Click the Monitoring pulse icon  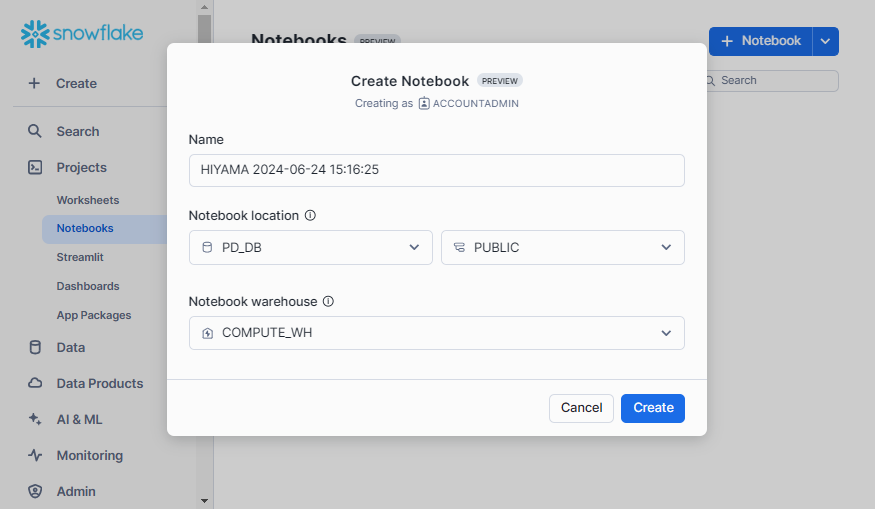35,455
